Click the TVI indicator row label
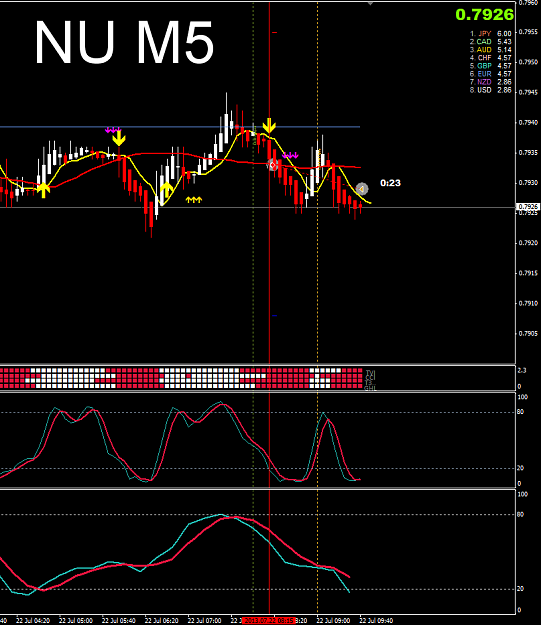The image size is (541, 625). pyautogui.click(x=370, y=372)
